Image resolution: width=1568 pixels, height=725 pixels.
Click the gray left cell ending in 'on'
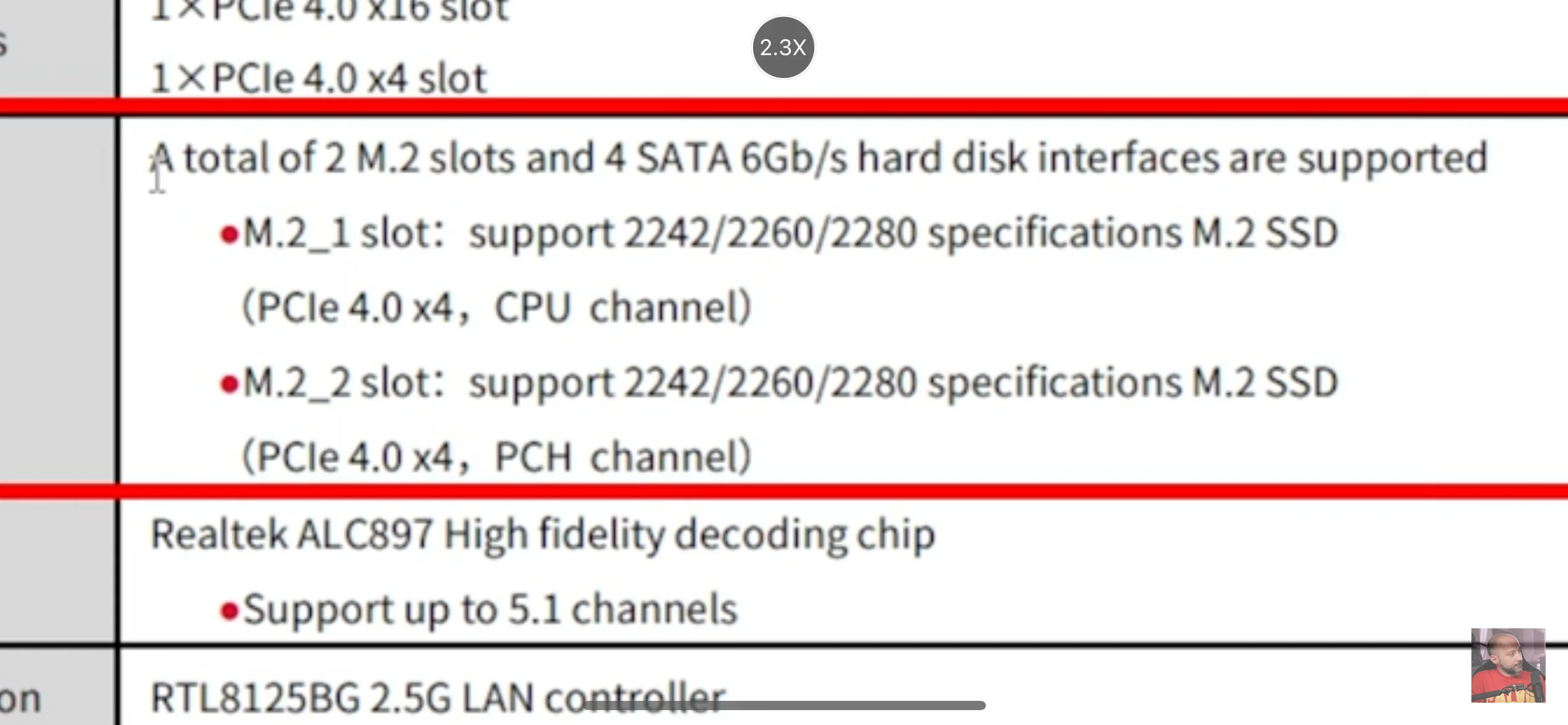tap(57, 687)
